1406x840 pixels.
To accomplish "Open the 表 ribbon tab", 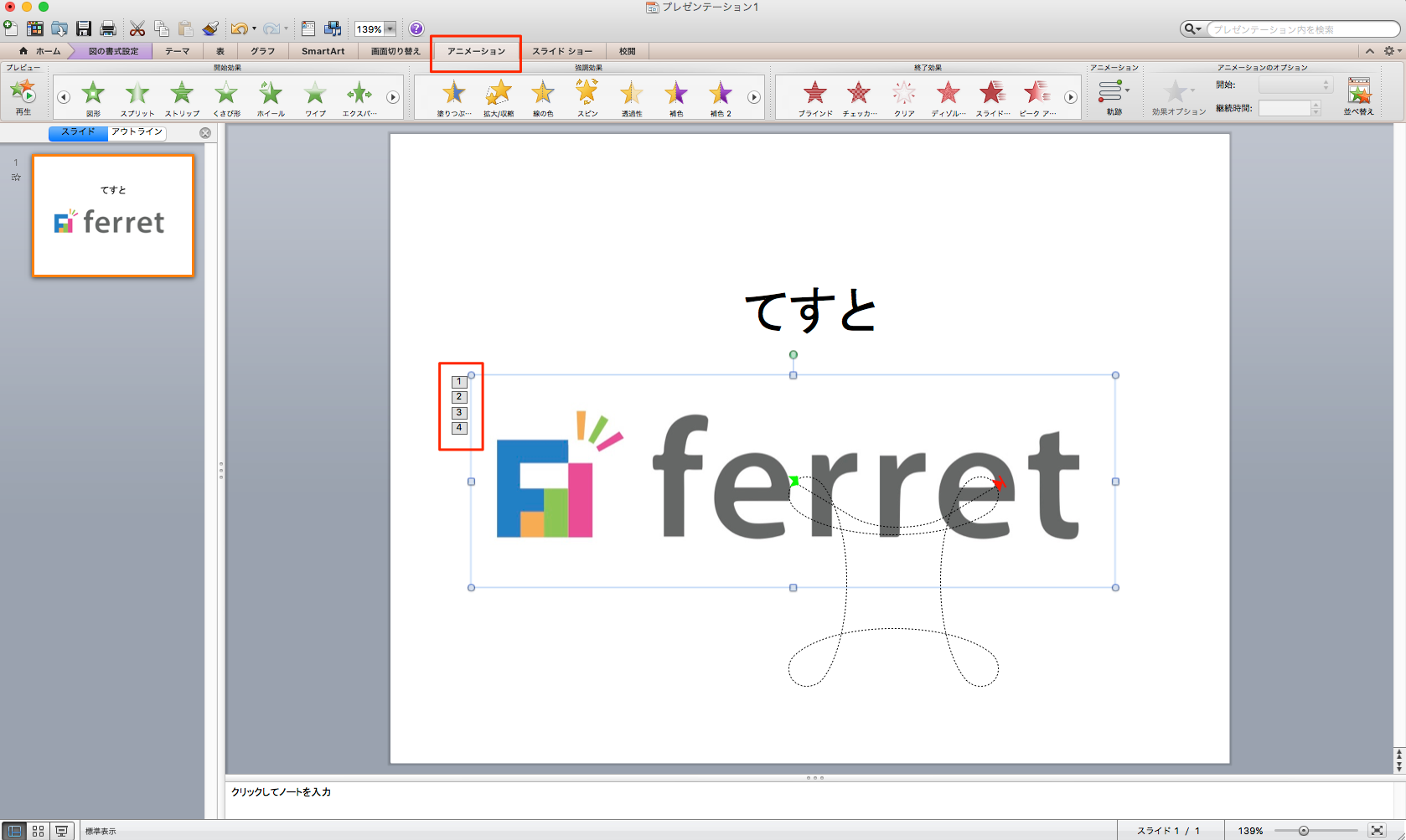I will click(x=220, y=51).
